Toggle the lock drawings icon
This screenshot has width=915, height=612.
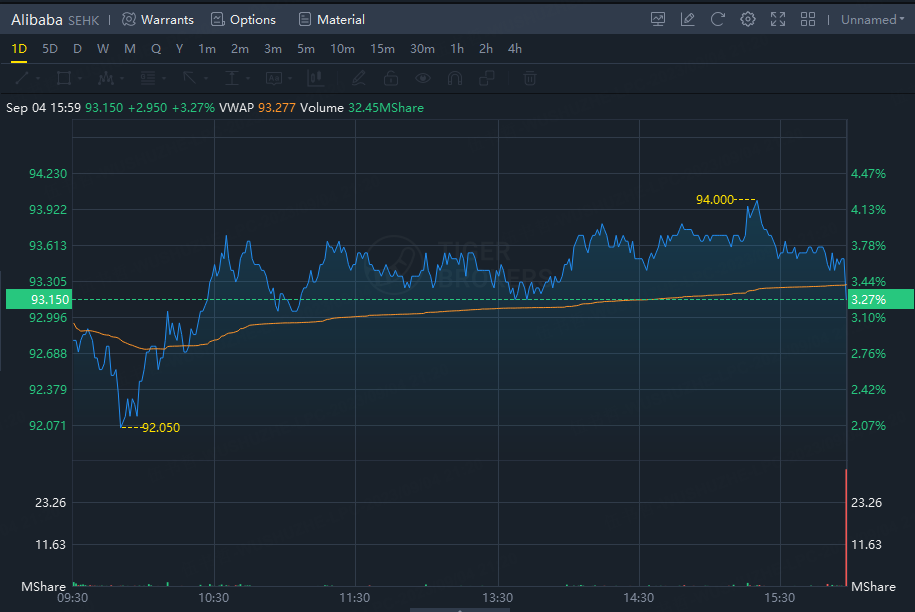(x=391, y=78)
